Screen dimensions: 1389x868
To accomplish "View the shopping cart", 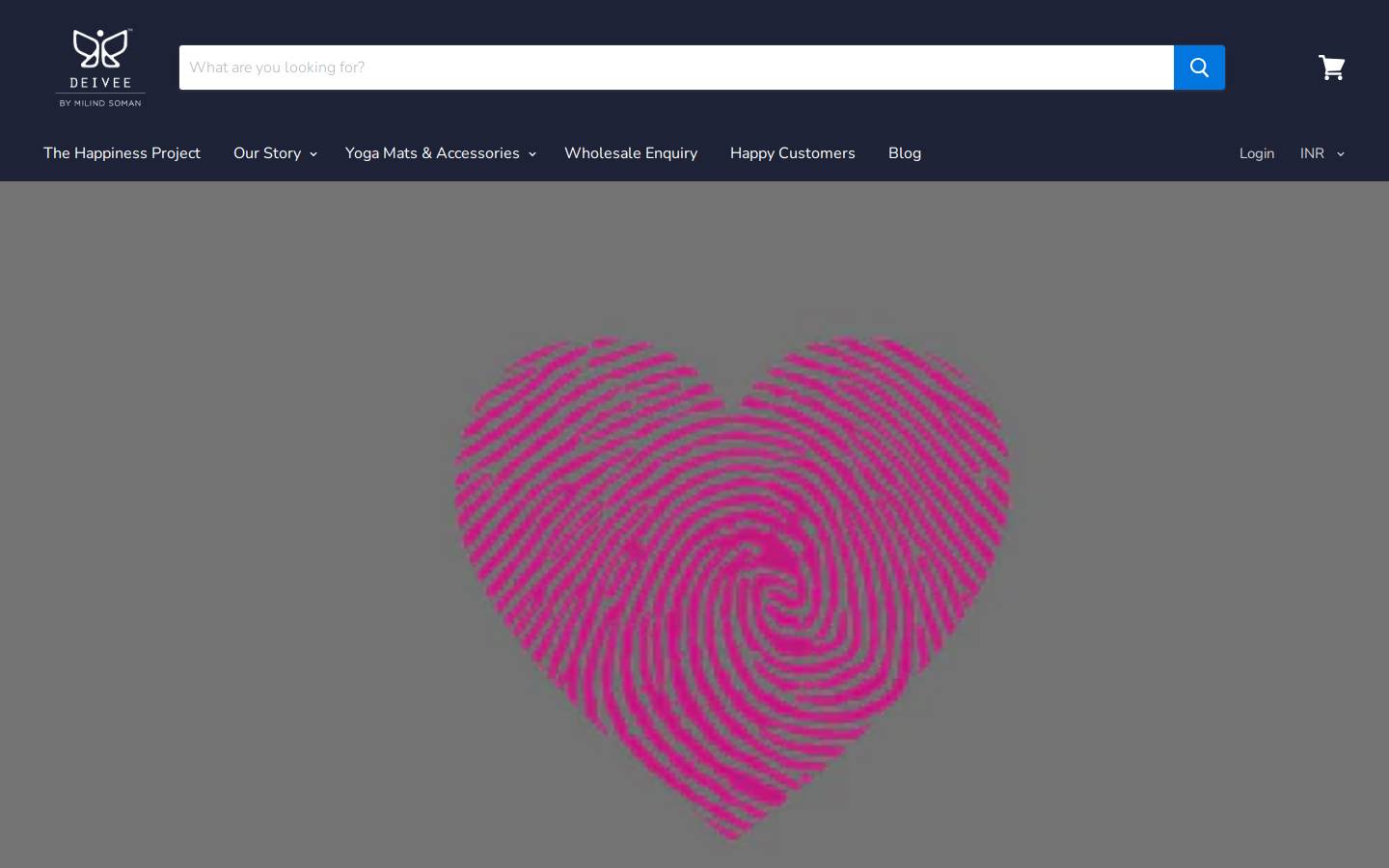I will point(1332,68).
